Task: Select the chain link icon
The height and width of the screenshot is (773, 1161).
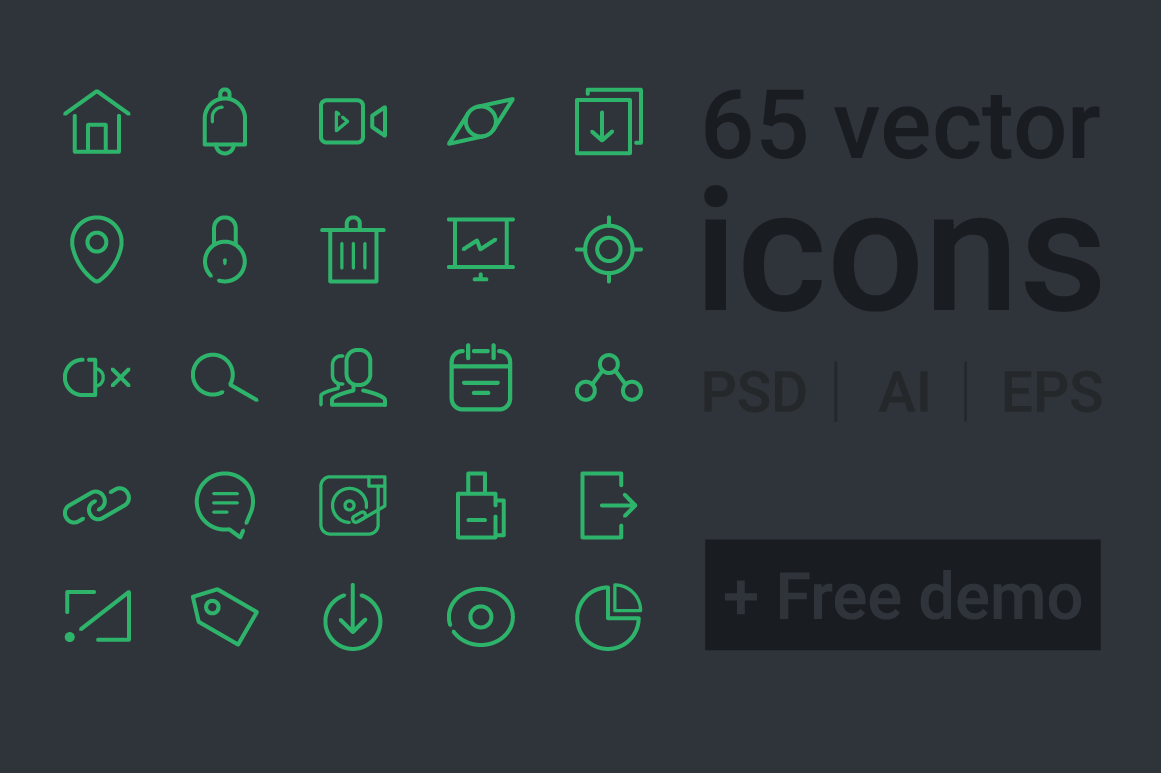Action: (x=97, y=505)
